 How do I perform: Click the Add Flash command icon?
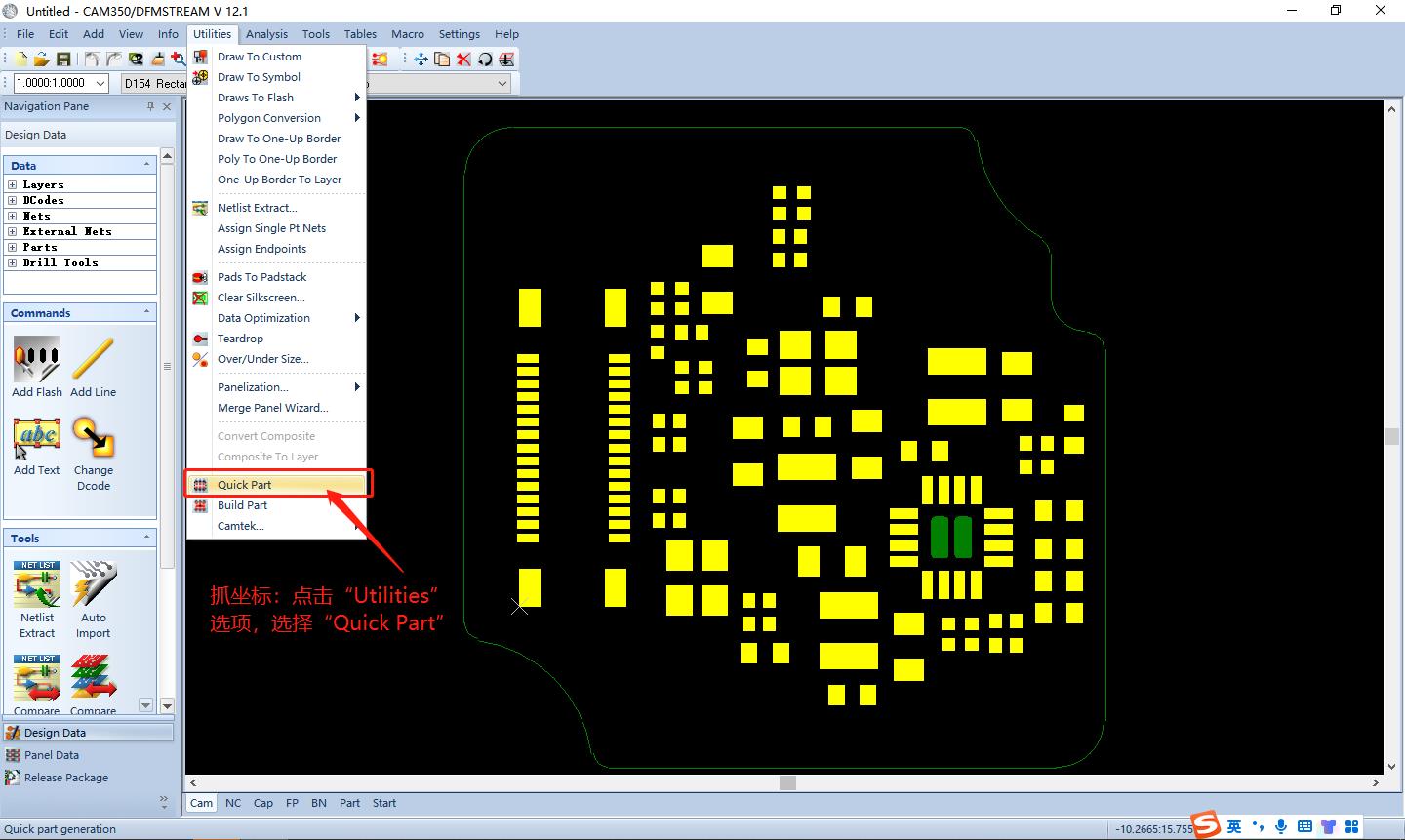37,360
